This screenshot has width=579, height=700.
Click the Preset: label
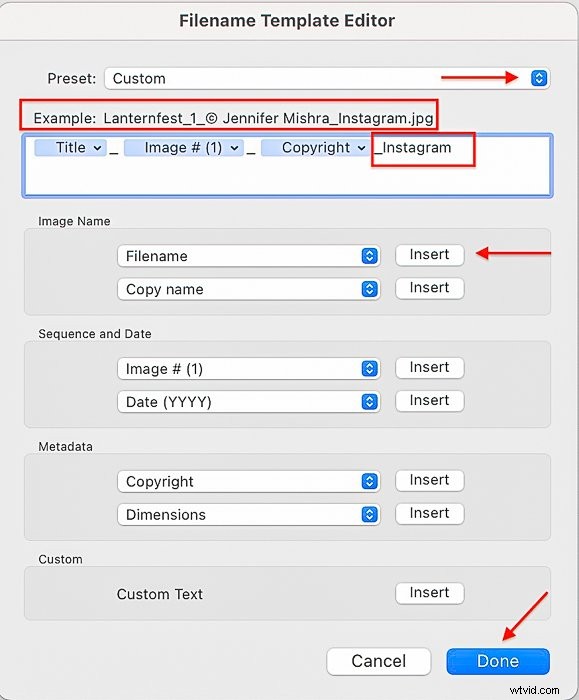(72, 79)
